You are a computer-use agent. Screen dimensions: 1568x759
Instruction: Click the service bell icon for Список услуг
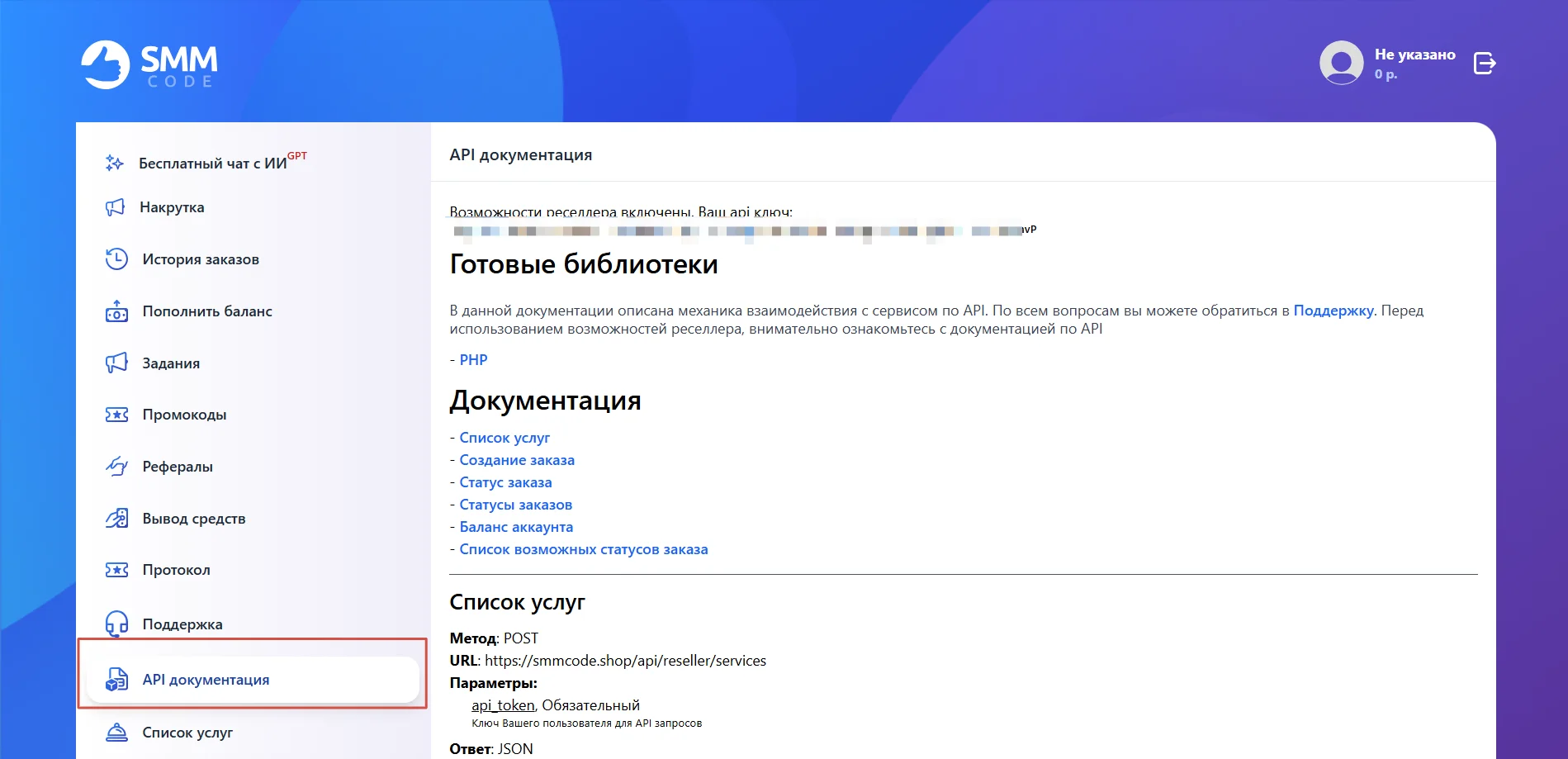point(116,732)
